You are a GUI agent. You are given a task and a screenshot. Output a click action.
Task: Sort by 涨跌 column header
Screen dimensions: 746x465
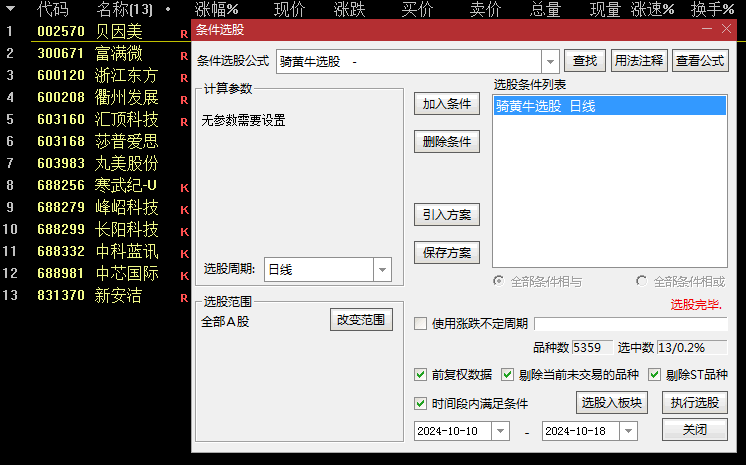pyautogui.click(x=350, y=9)
